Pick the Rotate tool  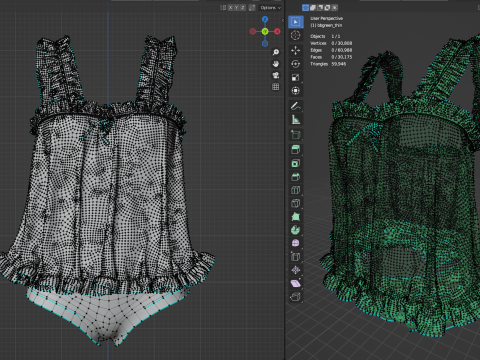[295, 64]
